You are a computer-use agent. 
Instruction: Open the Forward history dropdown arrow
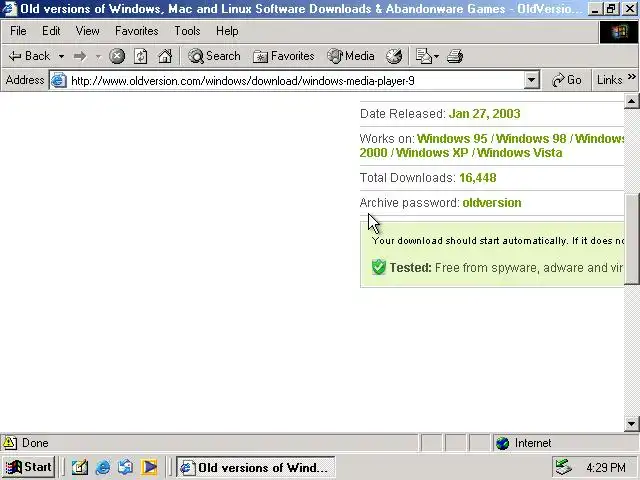point(98,56)
